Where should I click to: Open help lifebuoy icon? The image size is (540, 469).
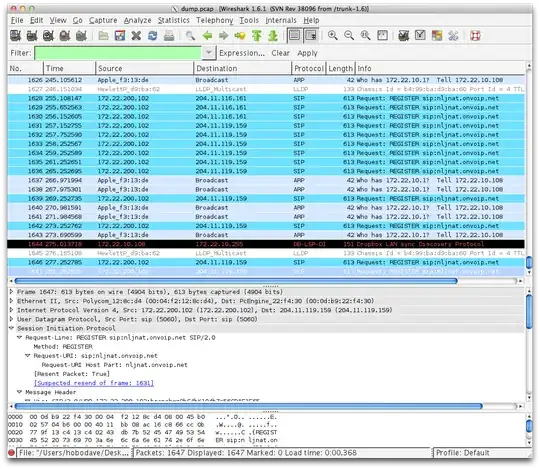coord(475,35)
